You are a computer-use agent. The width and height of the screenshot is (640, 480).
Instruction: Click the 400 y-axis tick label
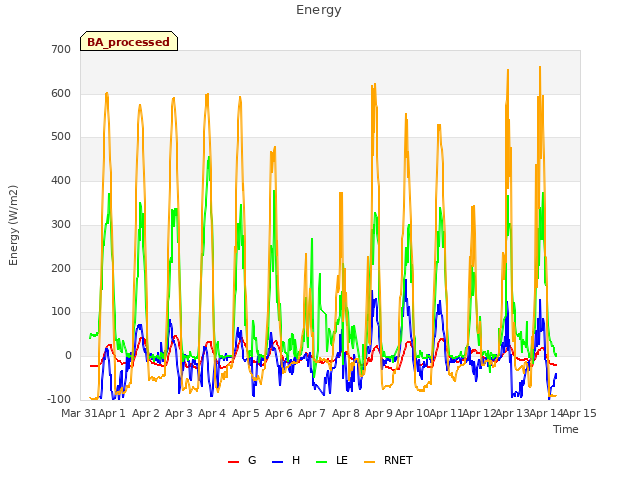pyautogui.click(x=61, y=180)
